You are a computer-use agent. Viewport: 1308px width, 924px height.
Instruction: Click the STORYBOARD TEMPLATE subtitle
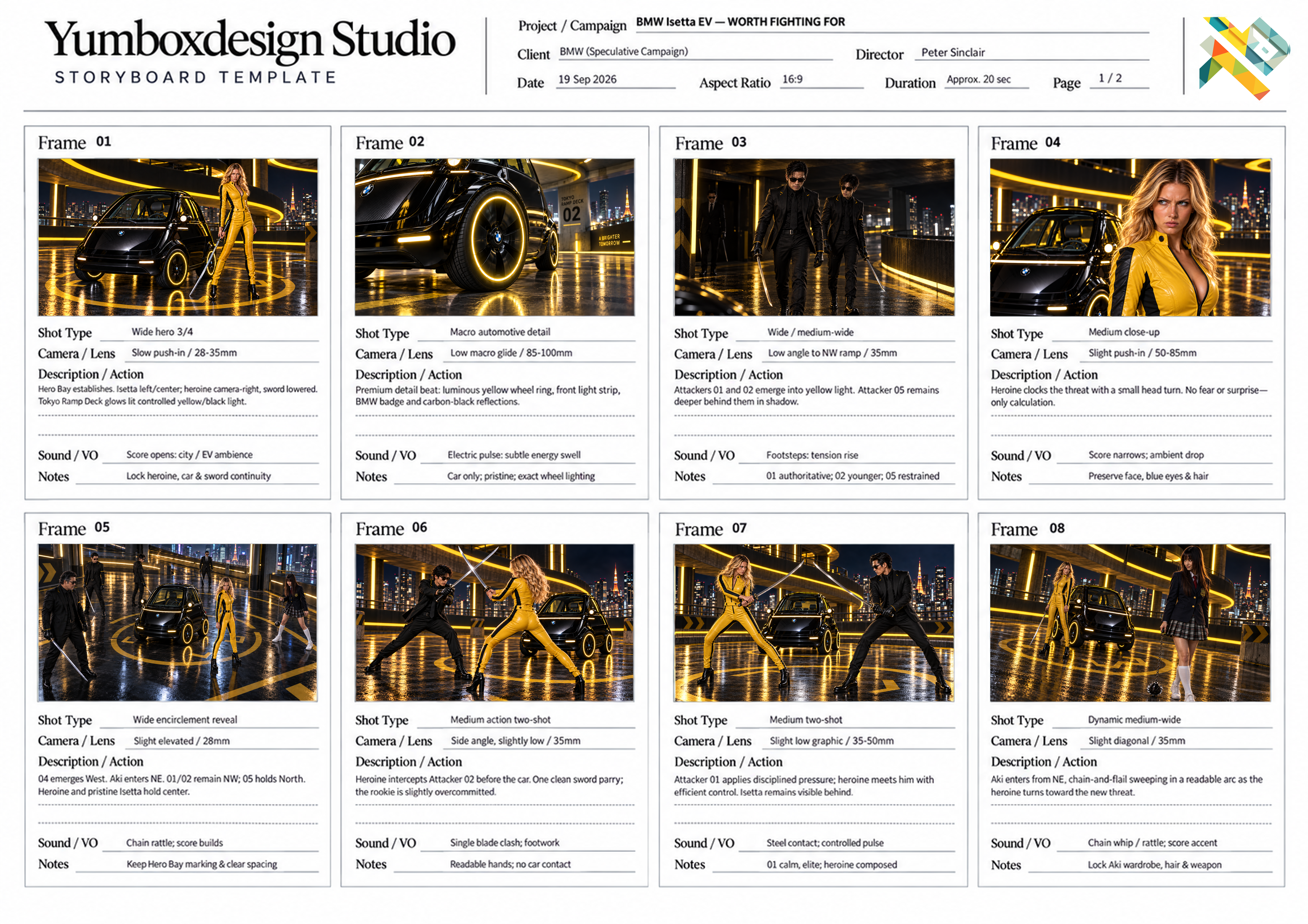click(195, 77)
